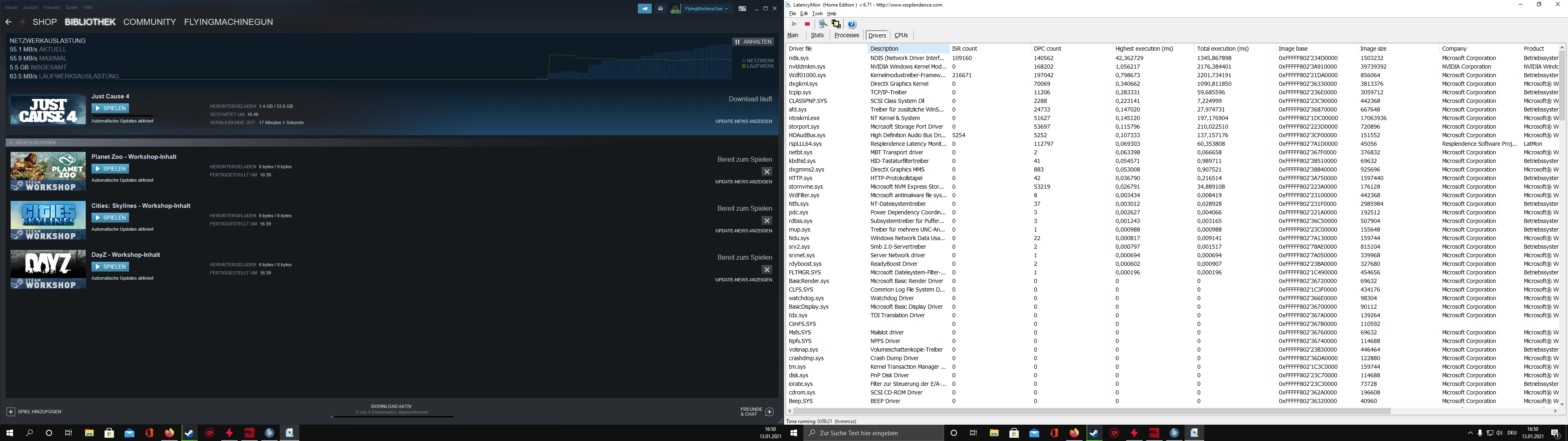The height and width of the screenshot is (441, 1568).
Task: Select the nvlddmkm.sys driver row
Action: [x=1172, y=67]
